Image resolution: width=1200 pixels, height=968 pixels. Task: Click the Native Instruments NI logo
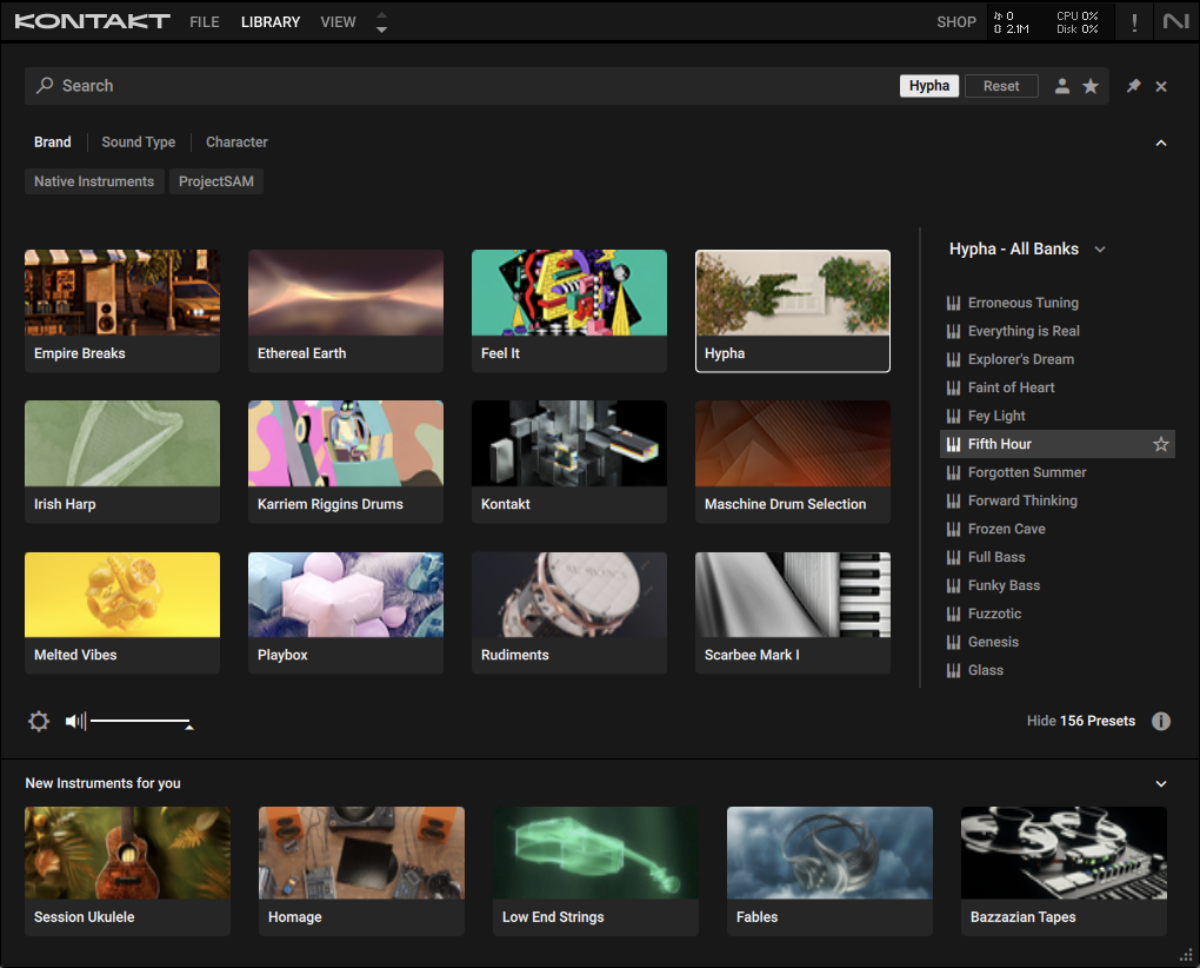pyautogui.click(x=1175, y=22)
